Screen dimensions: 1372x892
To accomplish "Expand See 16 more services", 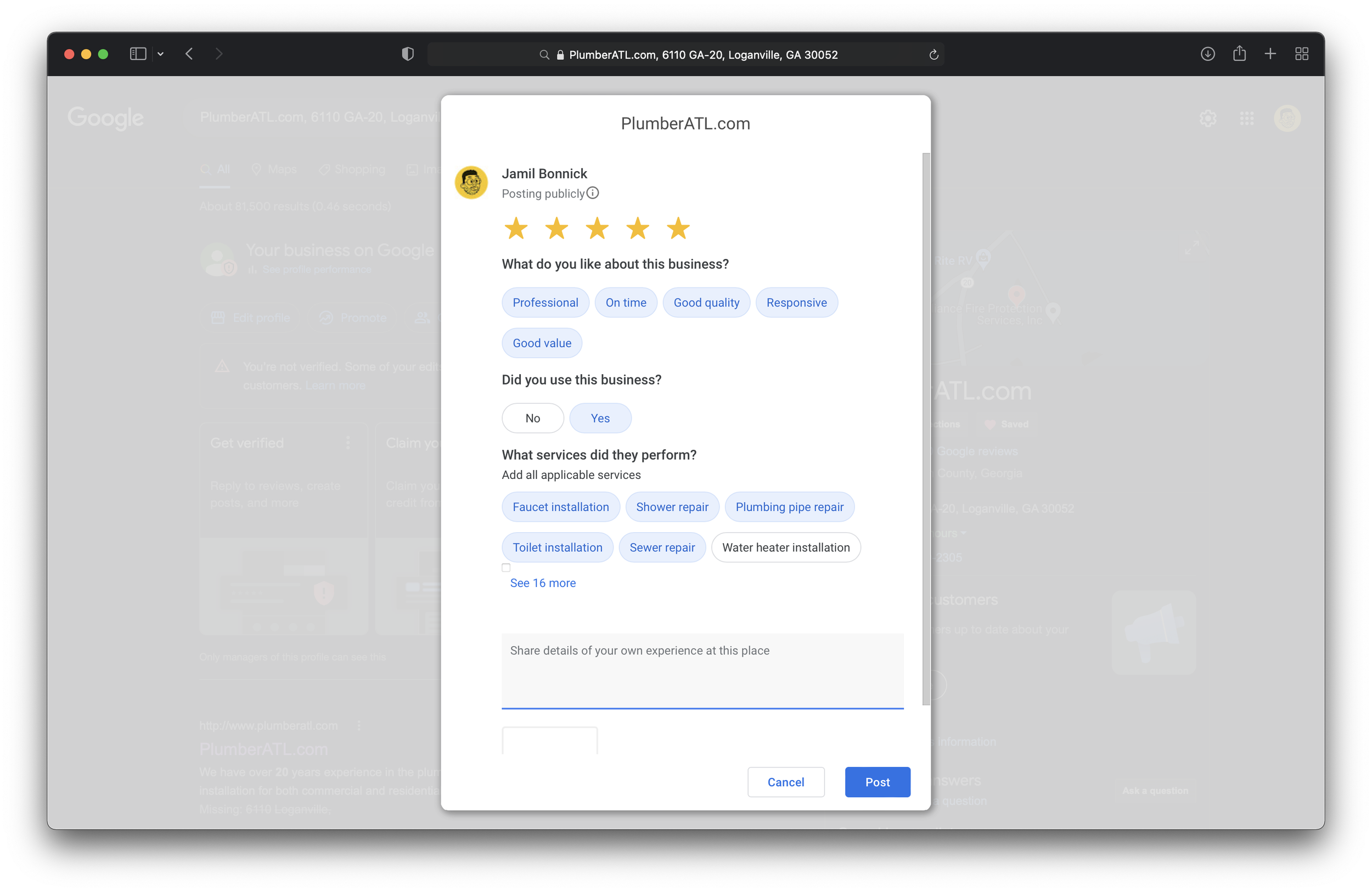I will (x=542, y=583).
